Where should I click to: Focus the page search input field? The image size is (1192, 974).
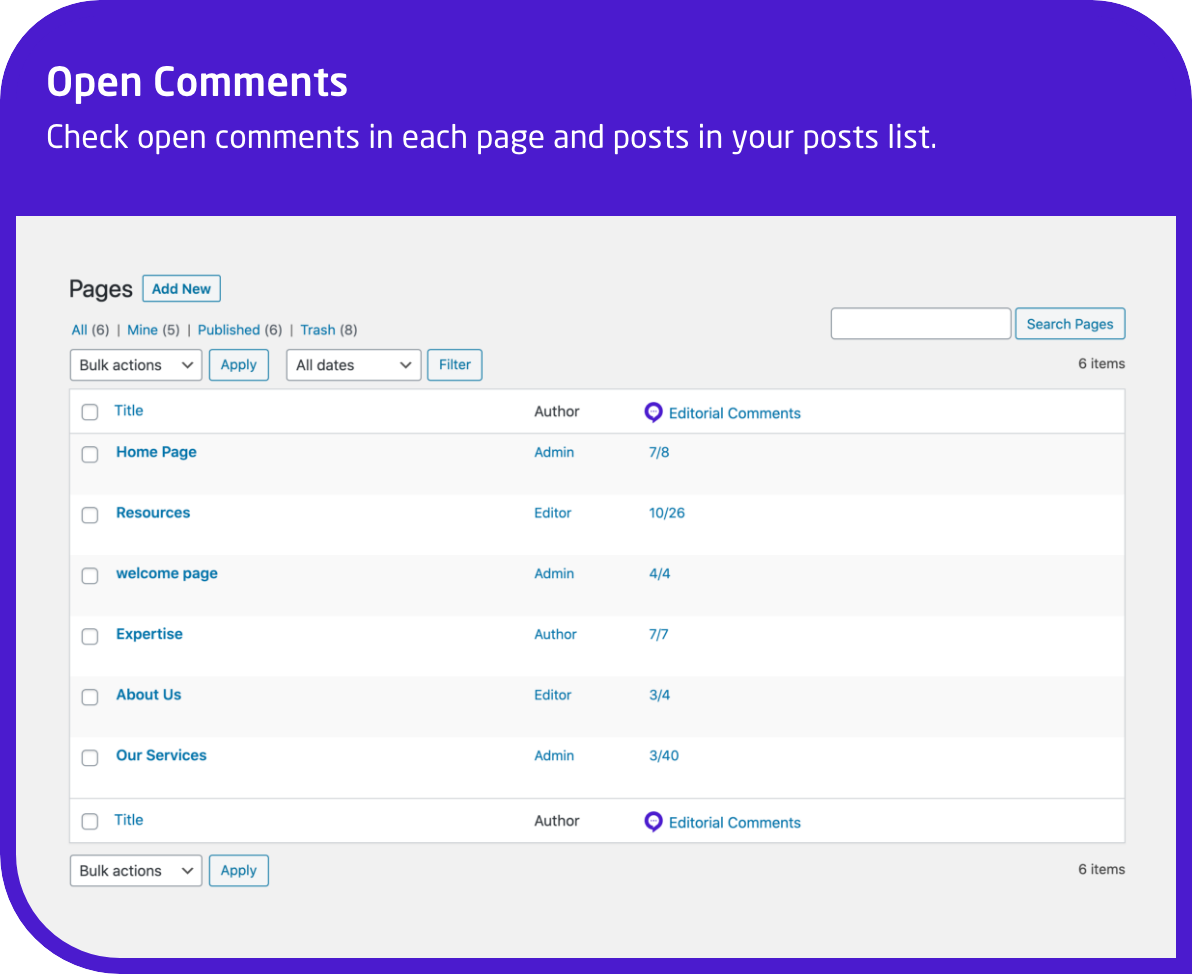[x=921, y=324]
